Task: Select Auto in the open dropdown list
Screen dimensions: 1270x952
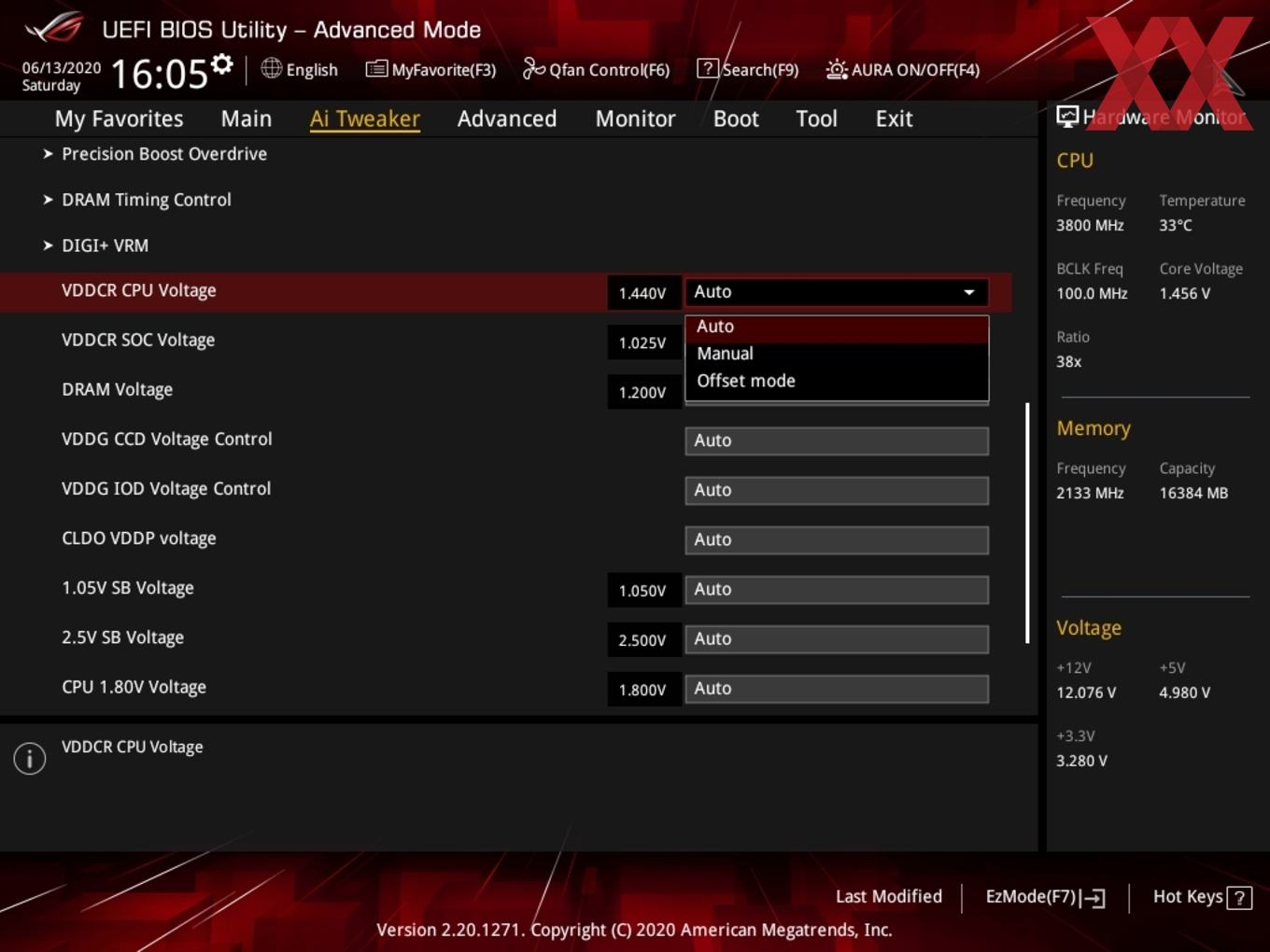Action: click(837, 327)
